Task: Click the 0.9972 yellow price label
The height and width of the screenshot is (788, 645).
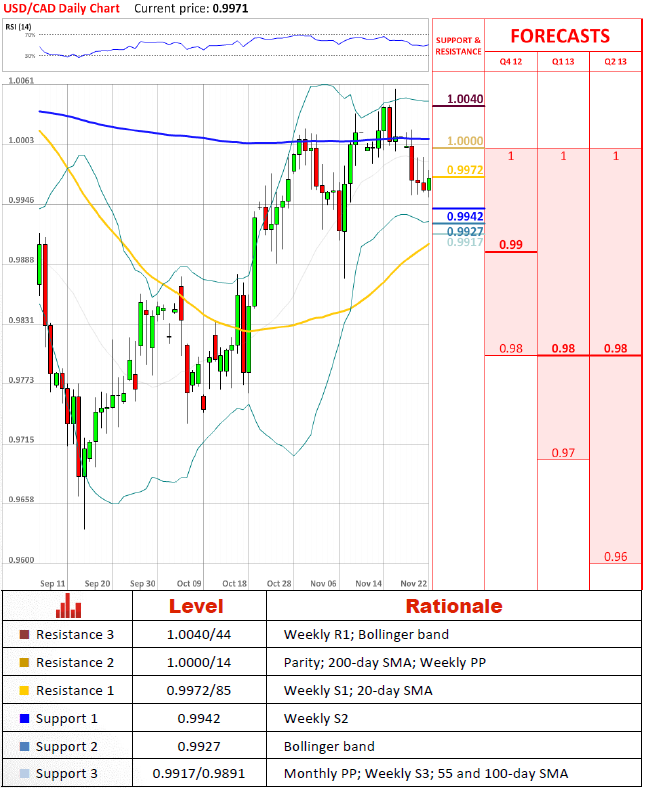Action: tap(465, 170)
